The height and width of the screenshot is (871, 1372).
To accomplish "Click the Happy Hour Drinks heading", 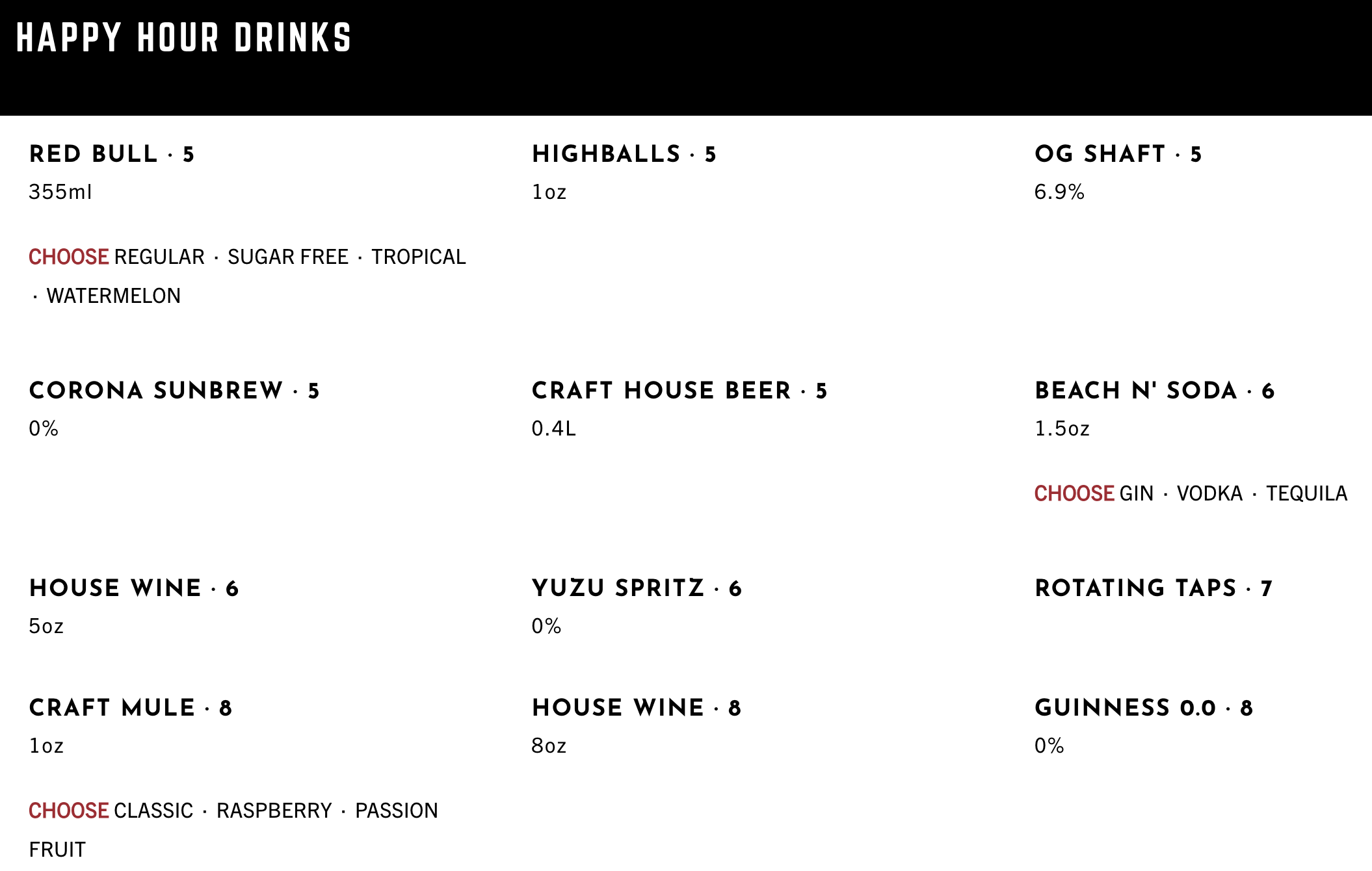I will pos(183,37).
